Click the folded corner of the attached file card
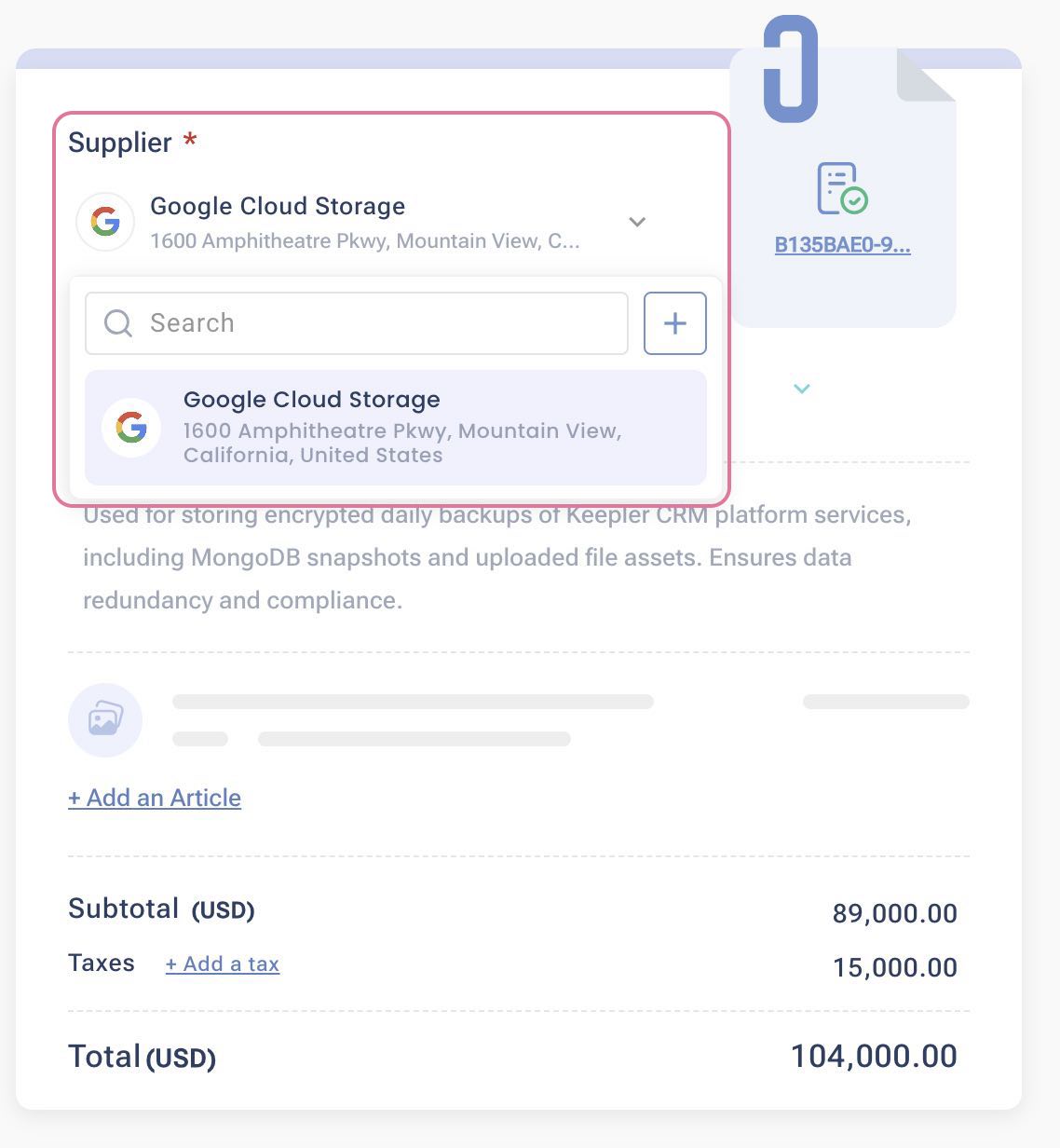Image resolution: width=1060 pixels, height=1148 pixels. (x=922, y=76)
